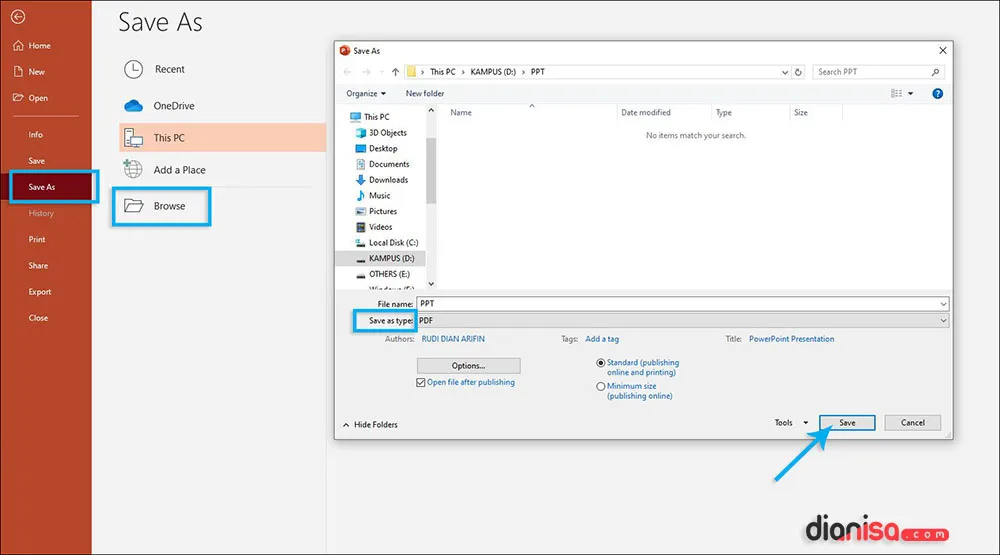Open the Share page

38,265
